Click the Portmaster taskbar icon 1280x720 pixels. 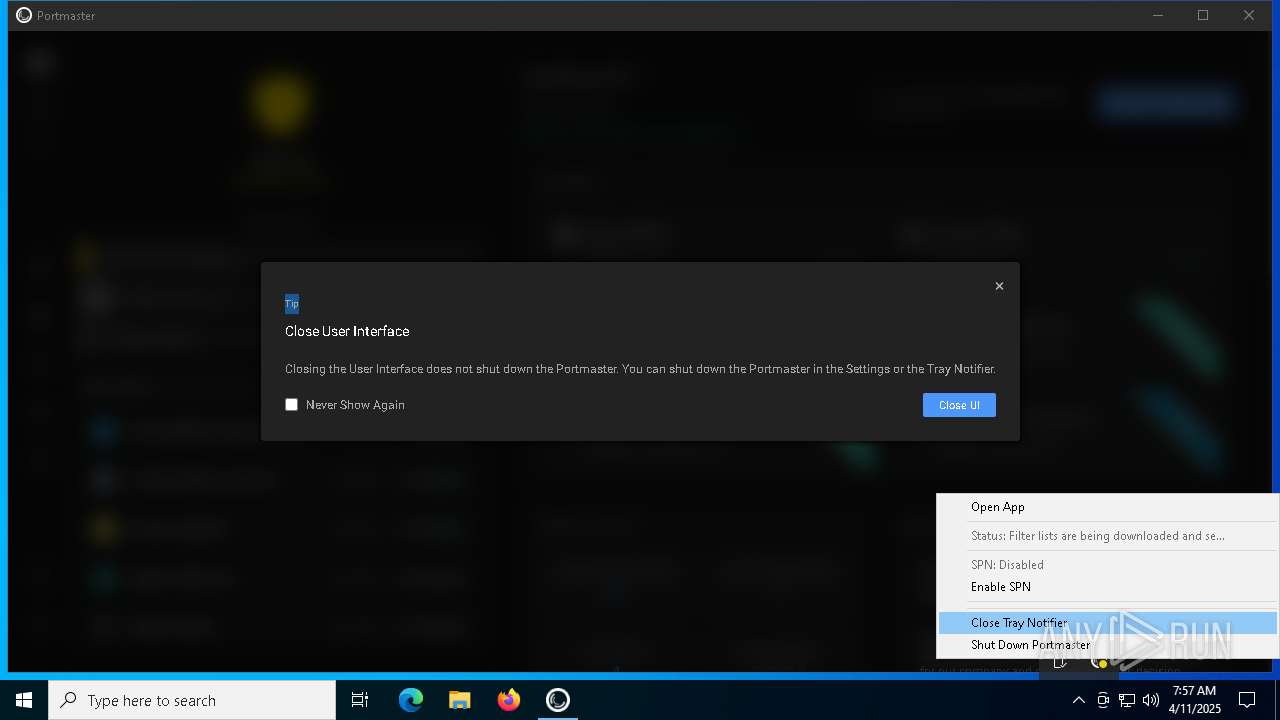(558, 700)
